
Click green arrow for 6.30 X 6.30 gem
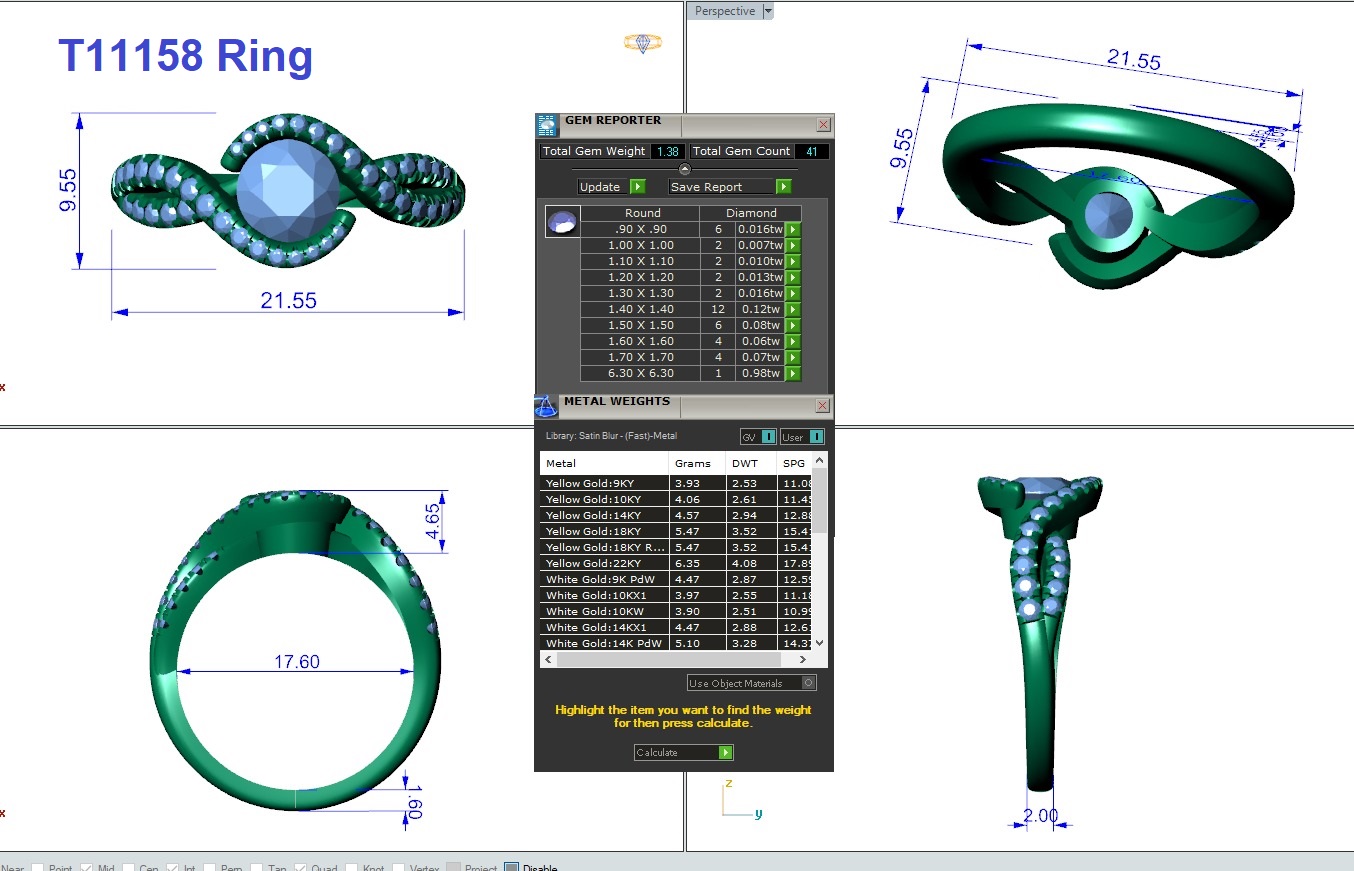click(x=792, y=374)
